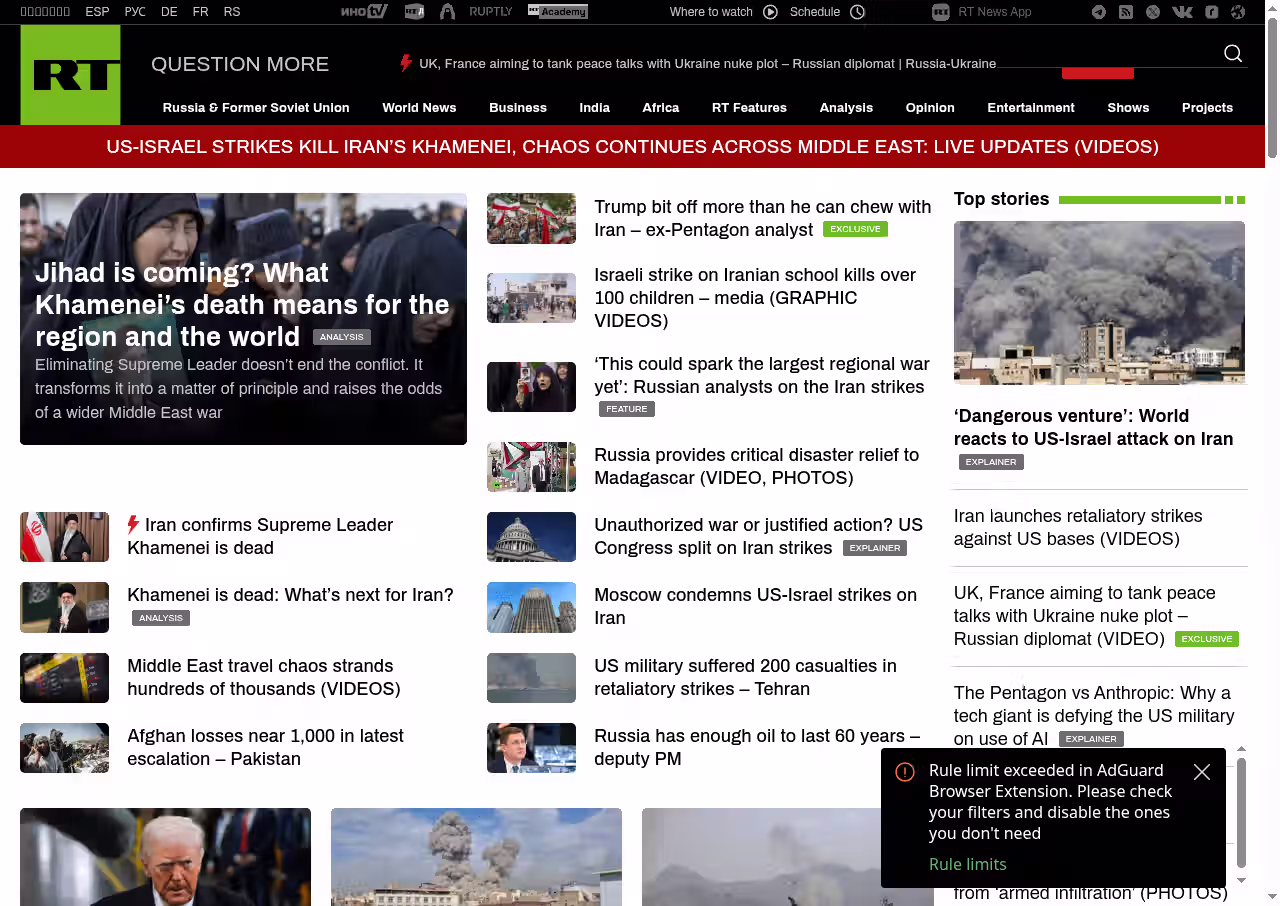Open the VK social icon
The image size is (1280, 906).
[1182, 12]
